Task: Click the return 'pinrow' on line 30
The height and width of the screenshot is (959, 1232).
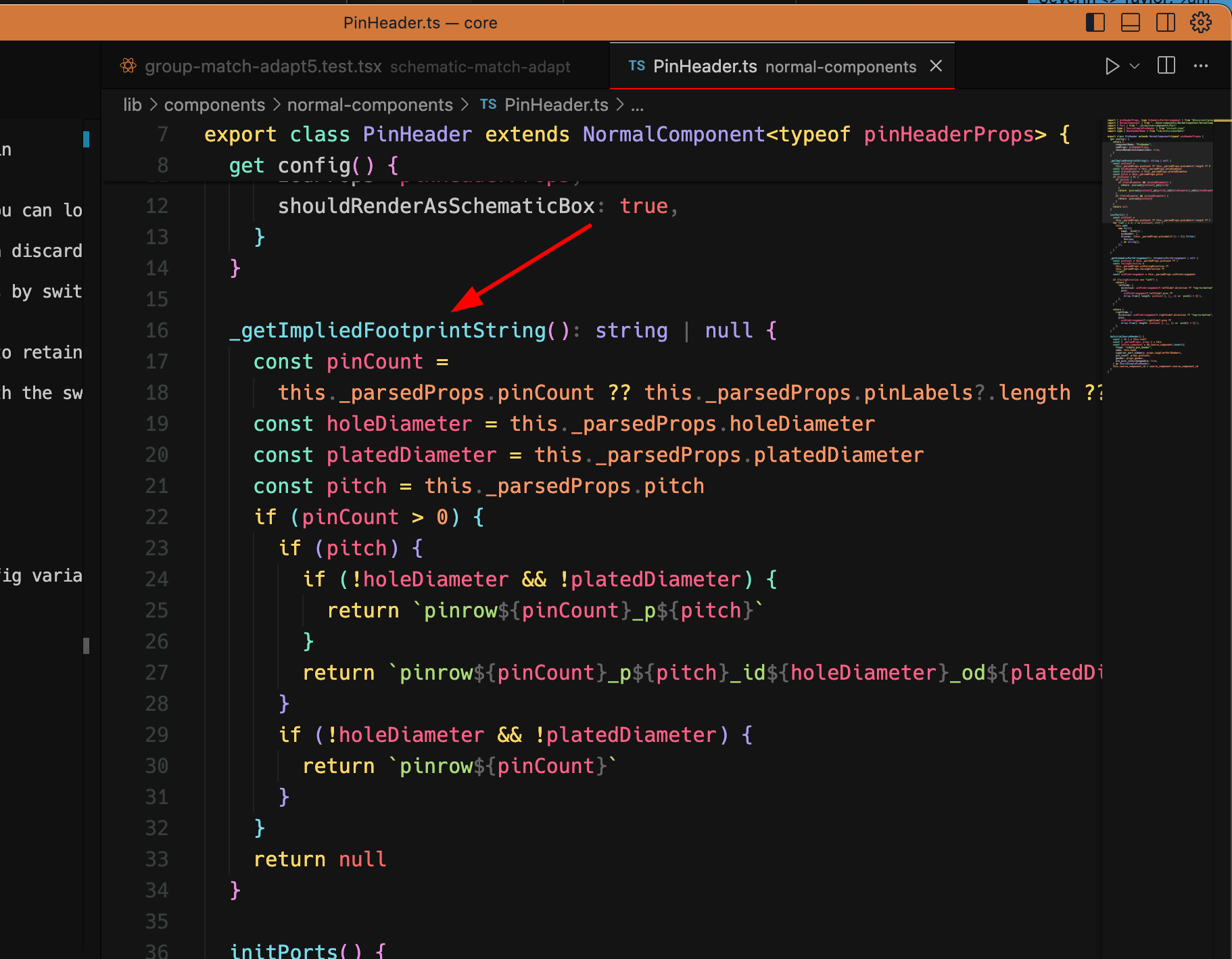Action: pos(459,766)
